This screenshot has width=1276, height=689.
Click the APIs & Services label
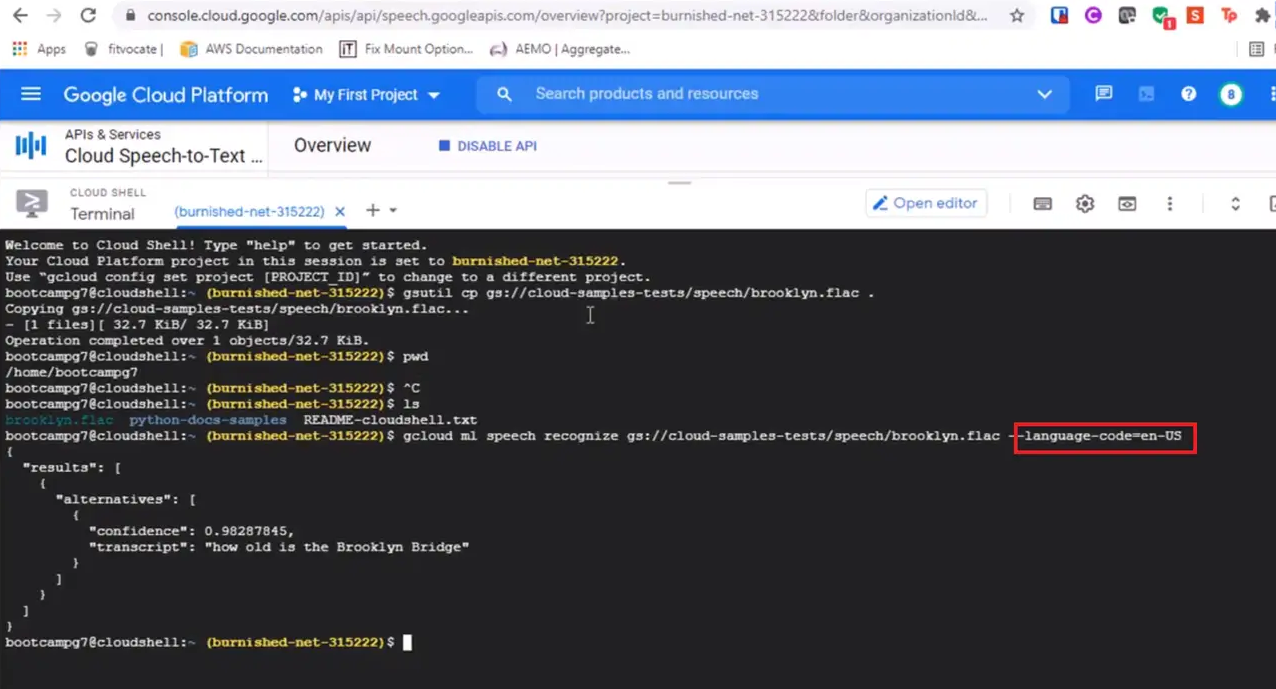(113, 134)
